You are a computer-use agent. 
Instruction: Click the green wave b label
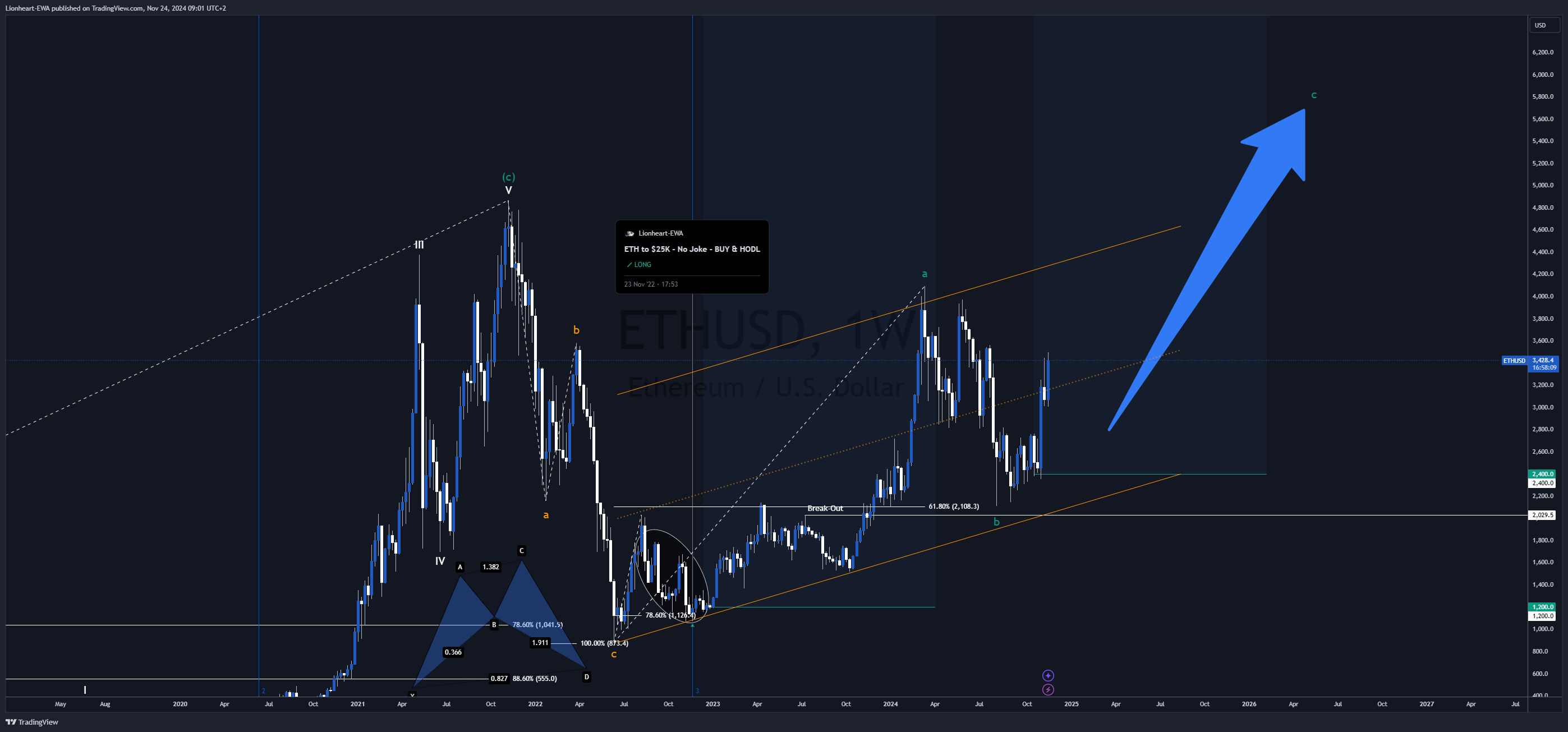click(x=996, y=522)
